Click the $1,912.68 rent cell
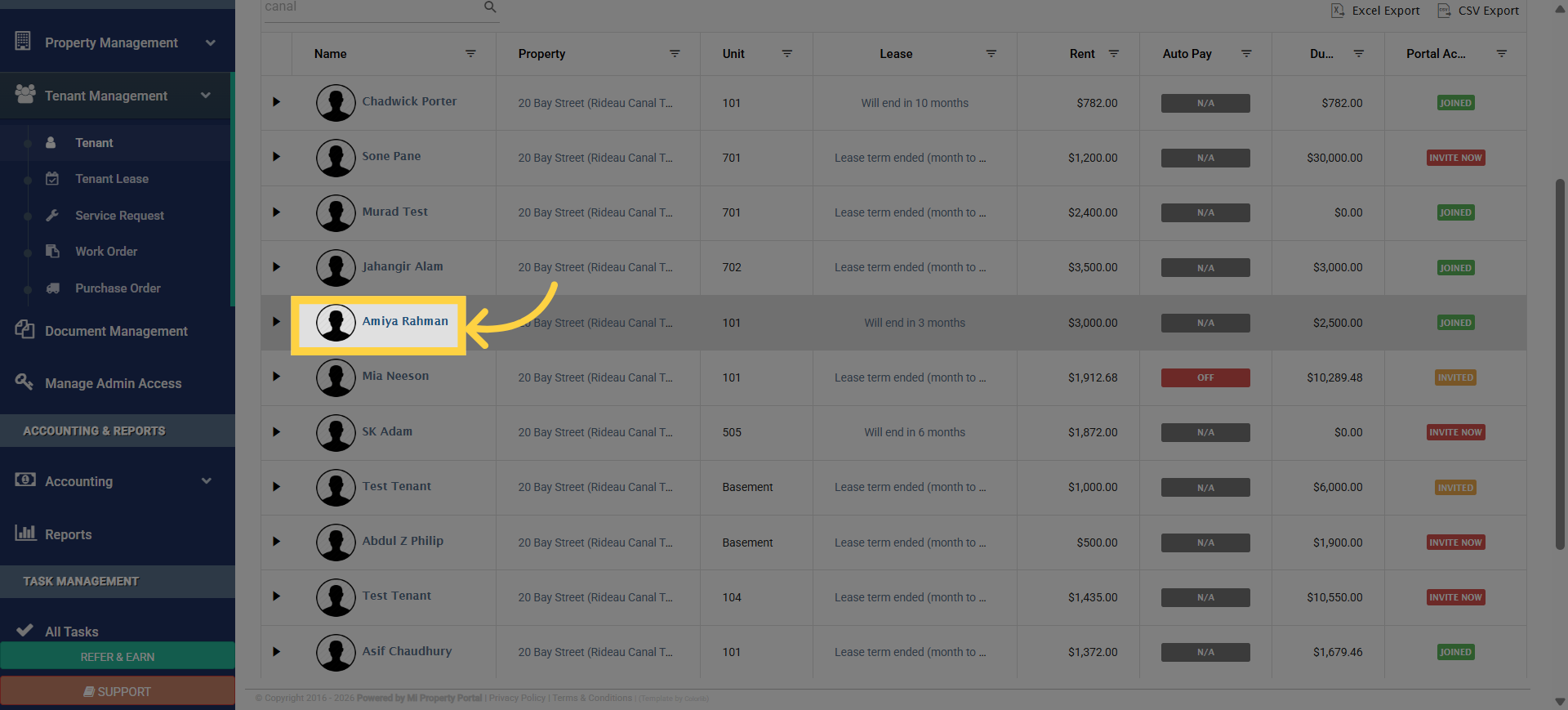Screen dimensions: 1568x710 1093,377
